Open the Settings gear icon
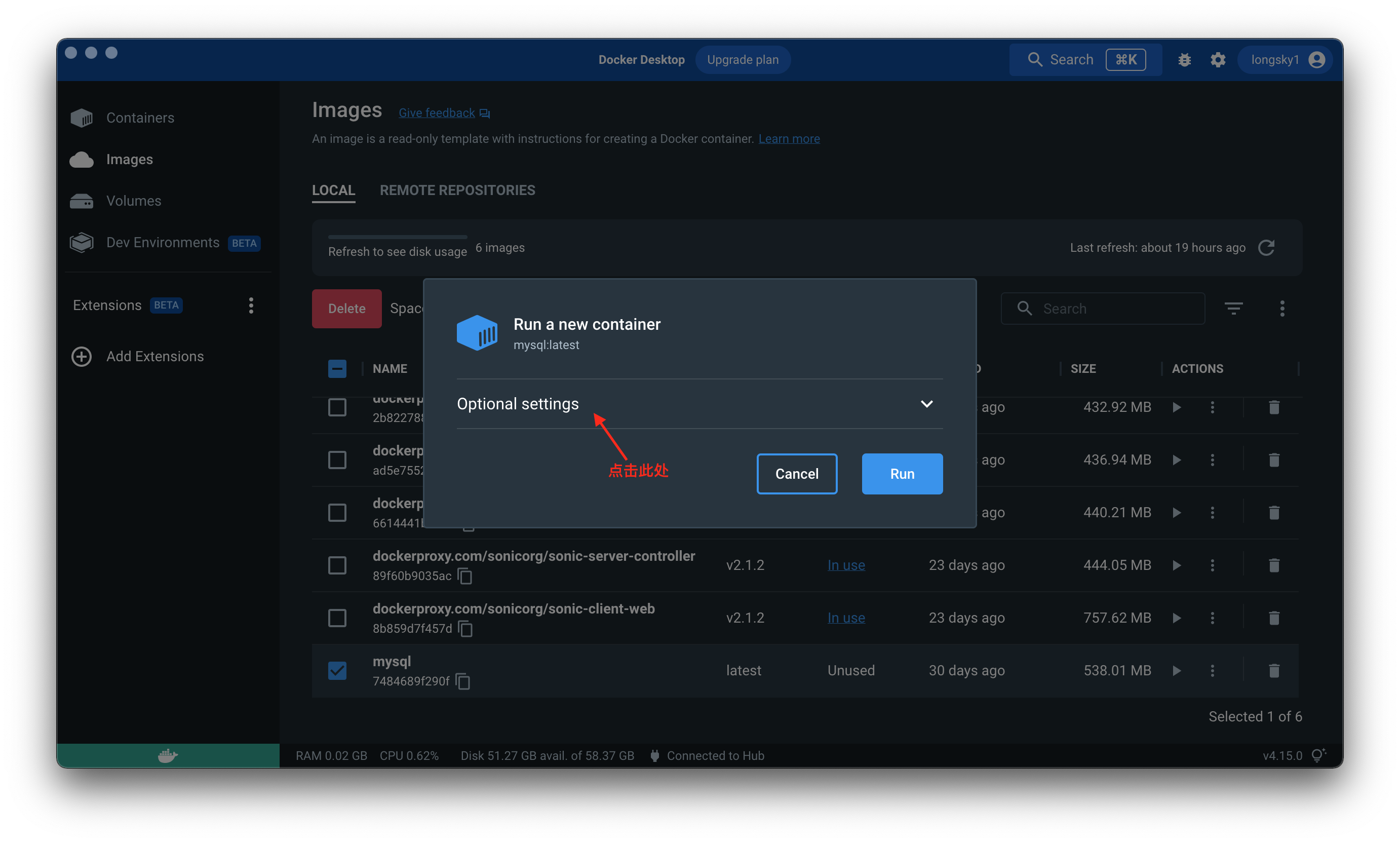The image size is (1400, 843). [x=1218, y=60]
